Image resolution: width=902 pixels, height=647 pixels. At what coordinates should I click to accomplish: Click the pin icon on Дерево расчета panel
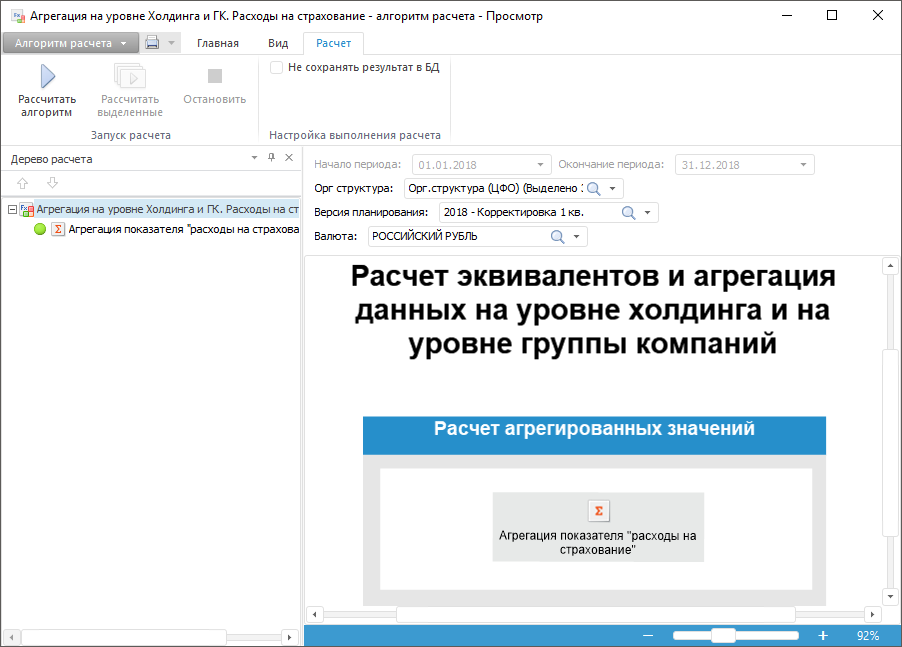pyautogui.click(x=270, y=158)
